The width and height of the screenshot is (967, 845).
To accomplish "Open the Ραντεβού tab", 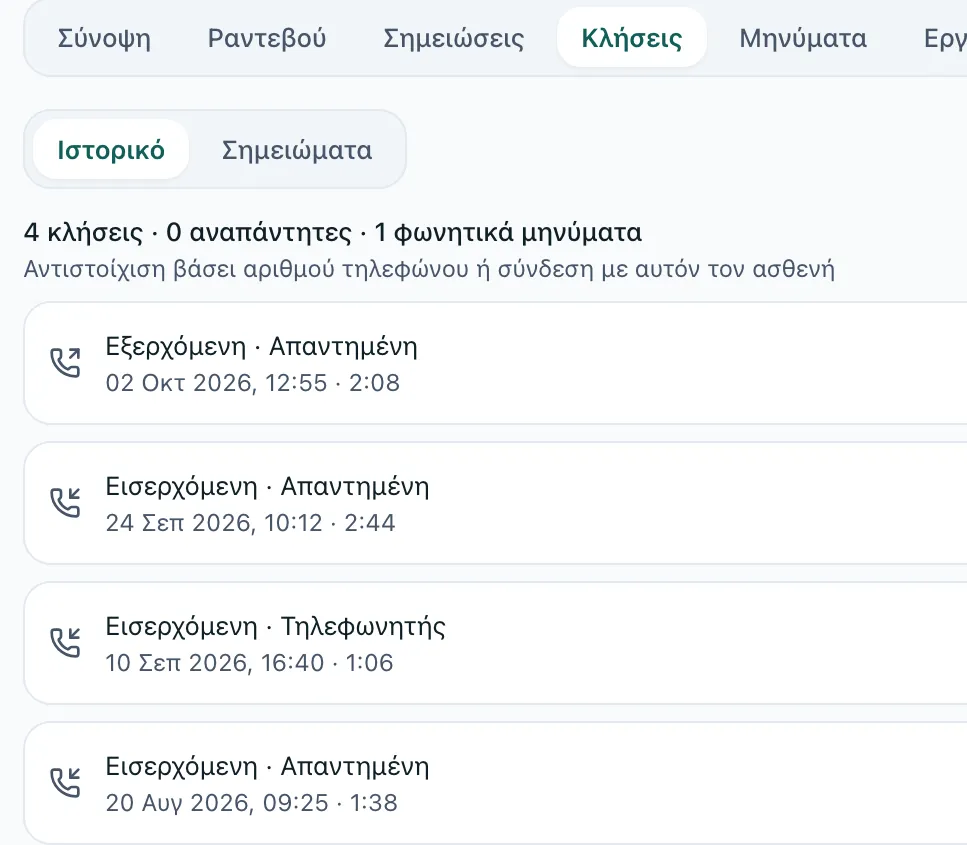I will coord(266,38).
